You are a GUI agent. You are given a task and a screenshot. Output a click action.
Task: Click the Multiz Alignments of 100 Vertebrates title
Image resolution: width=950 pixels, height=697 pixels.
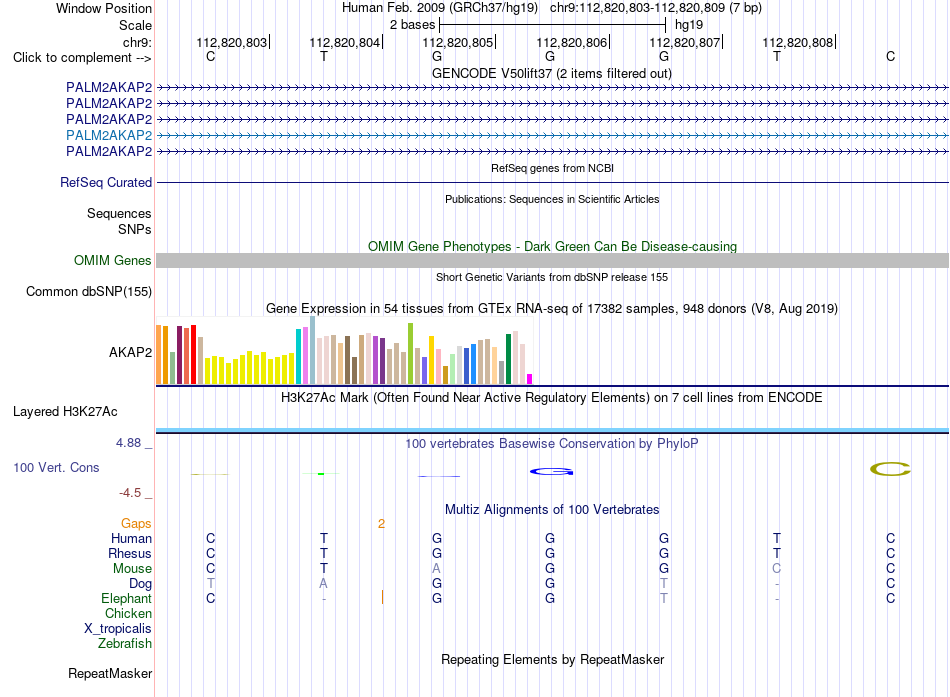(x=552, y=509)
